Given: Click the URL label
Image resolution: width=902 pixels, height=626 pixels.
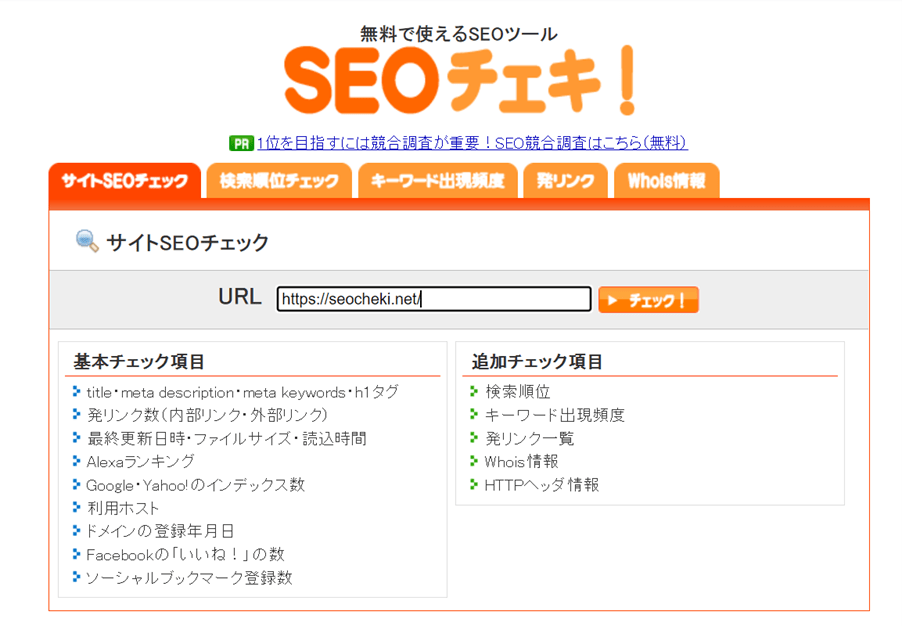Looking at the screenshot, I should pyautogui.click(x=240, y=297).
